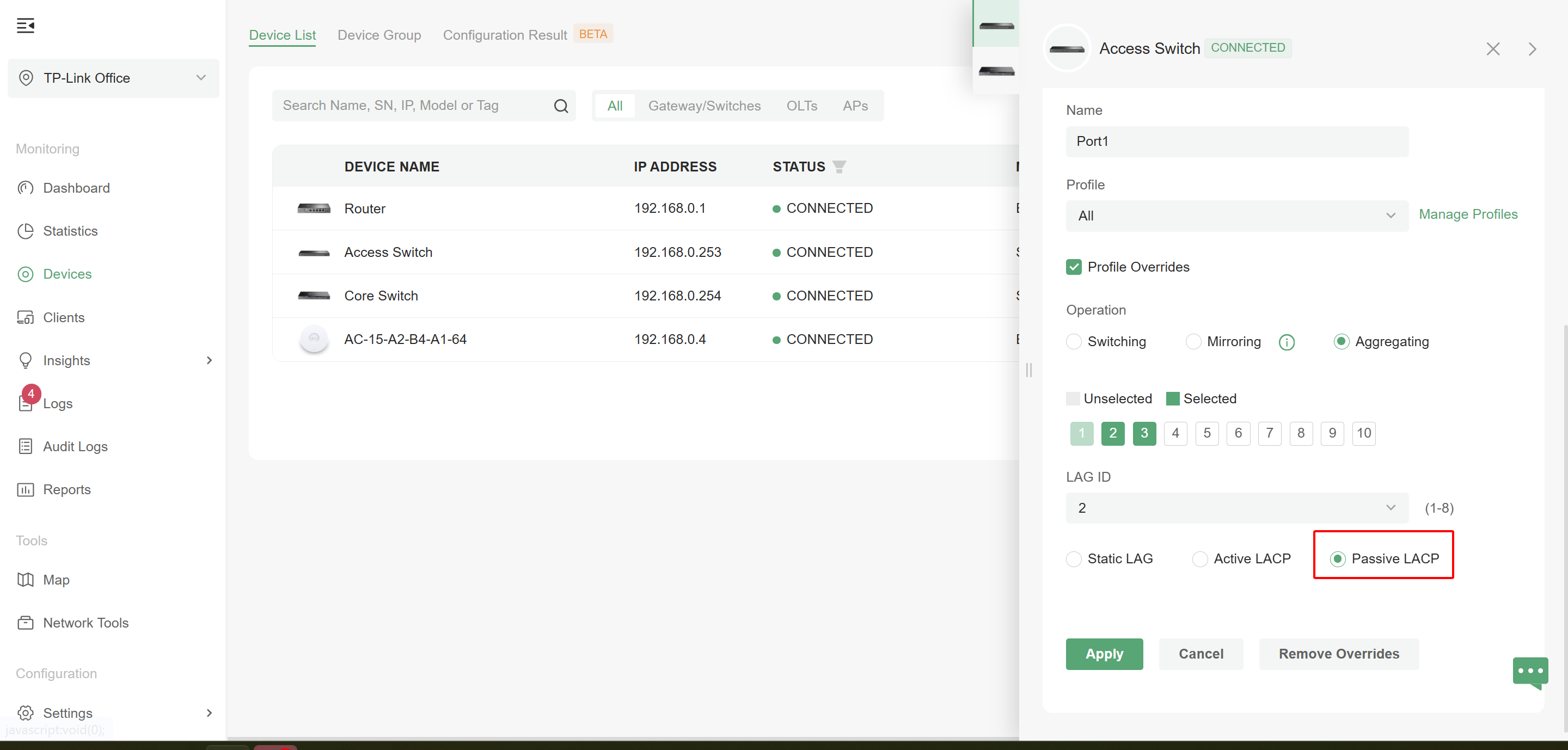1568x750 pixels.
Task: Switch to the Device List tab
Action: pos(283,35)
